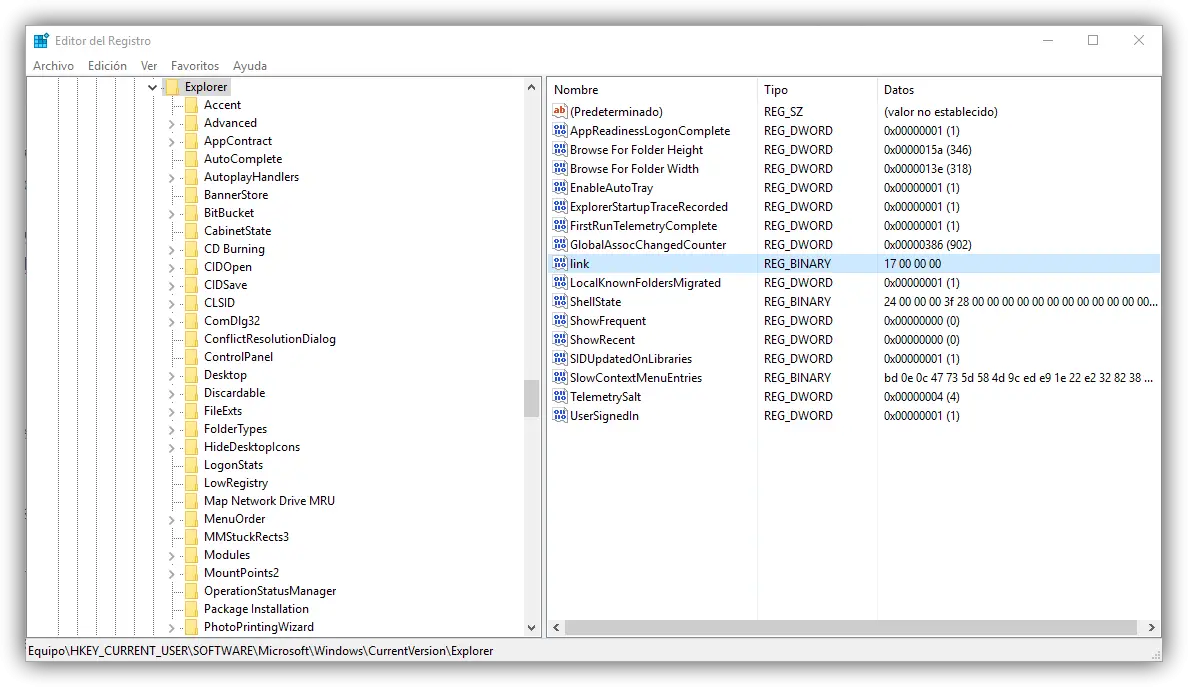Select the PhotoPrintingWizard key
The height and width of the screenshot is (687, 1188).
click(258, 626)
